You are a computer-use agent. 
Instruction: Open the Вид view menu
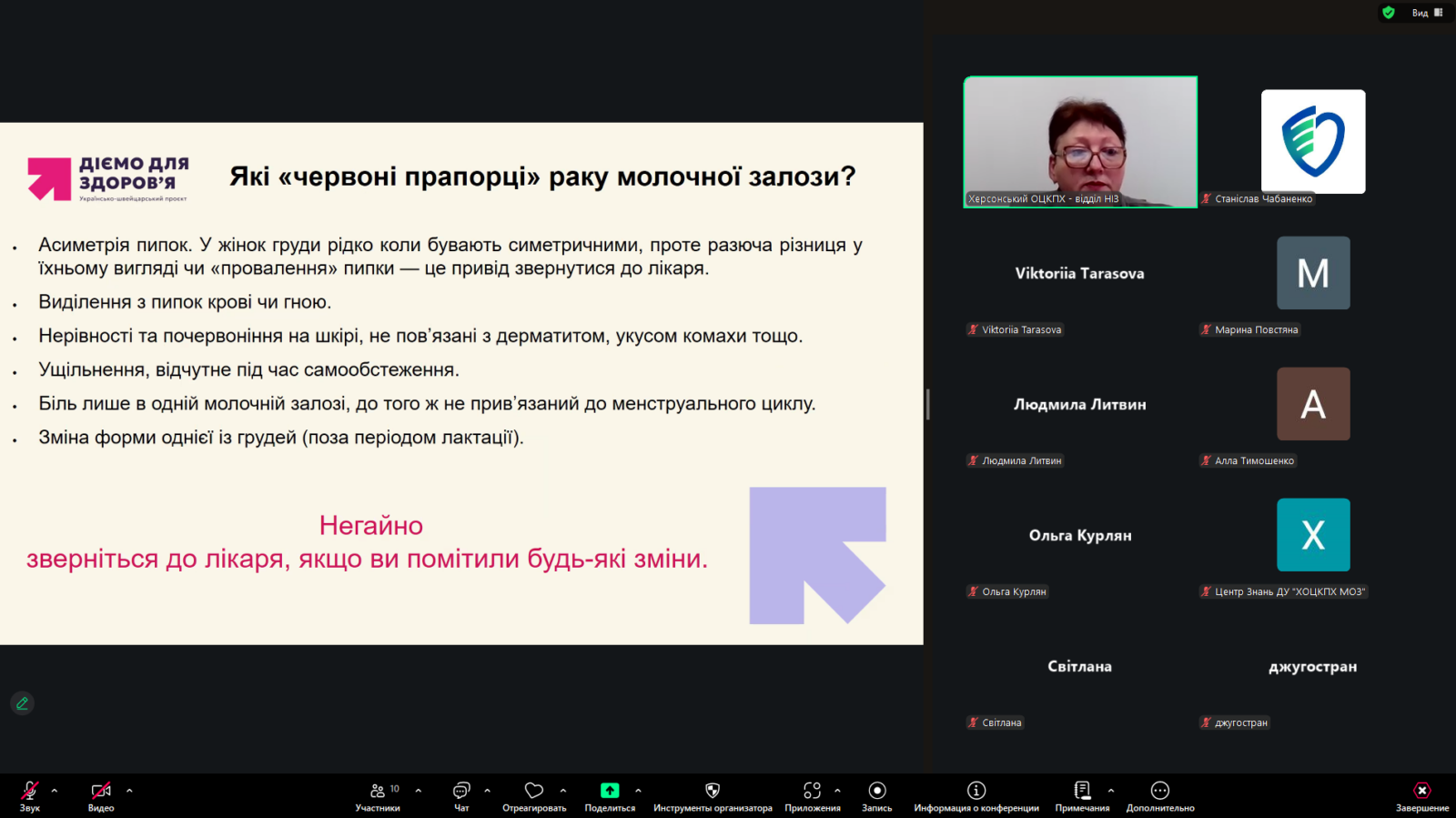pos(1427,13)
